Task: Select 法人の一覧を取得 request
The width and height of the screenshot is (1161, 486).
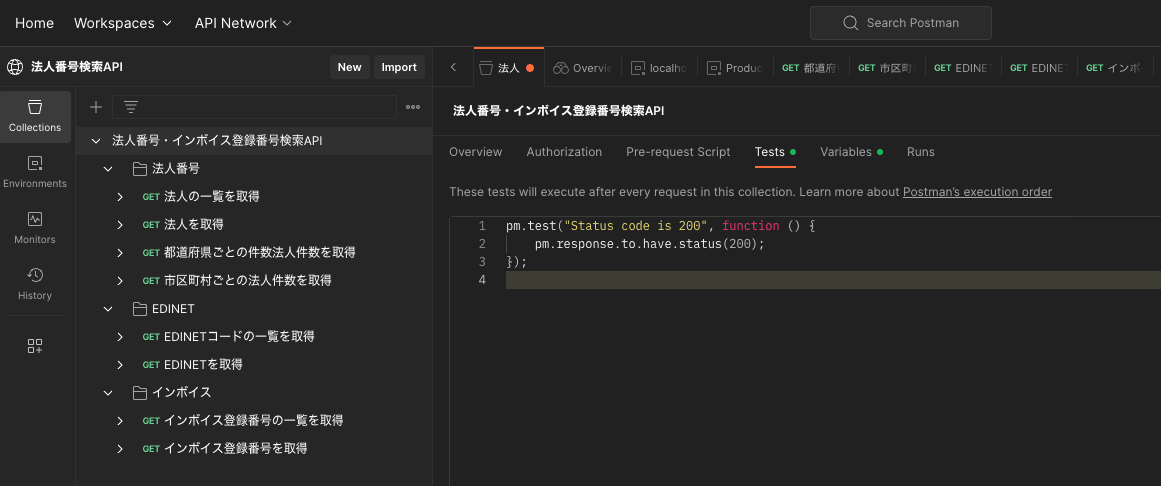Action: point(211,197)
